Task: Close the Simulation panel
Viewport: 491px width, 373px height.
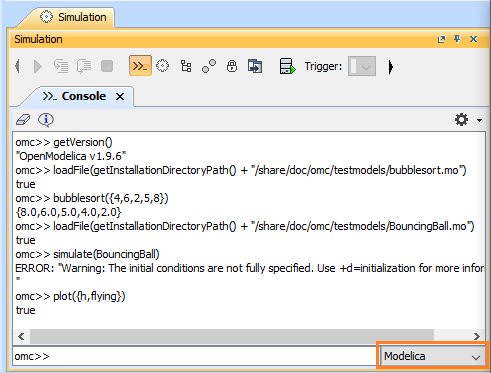Action: [x=473, y=39]
